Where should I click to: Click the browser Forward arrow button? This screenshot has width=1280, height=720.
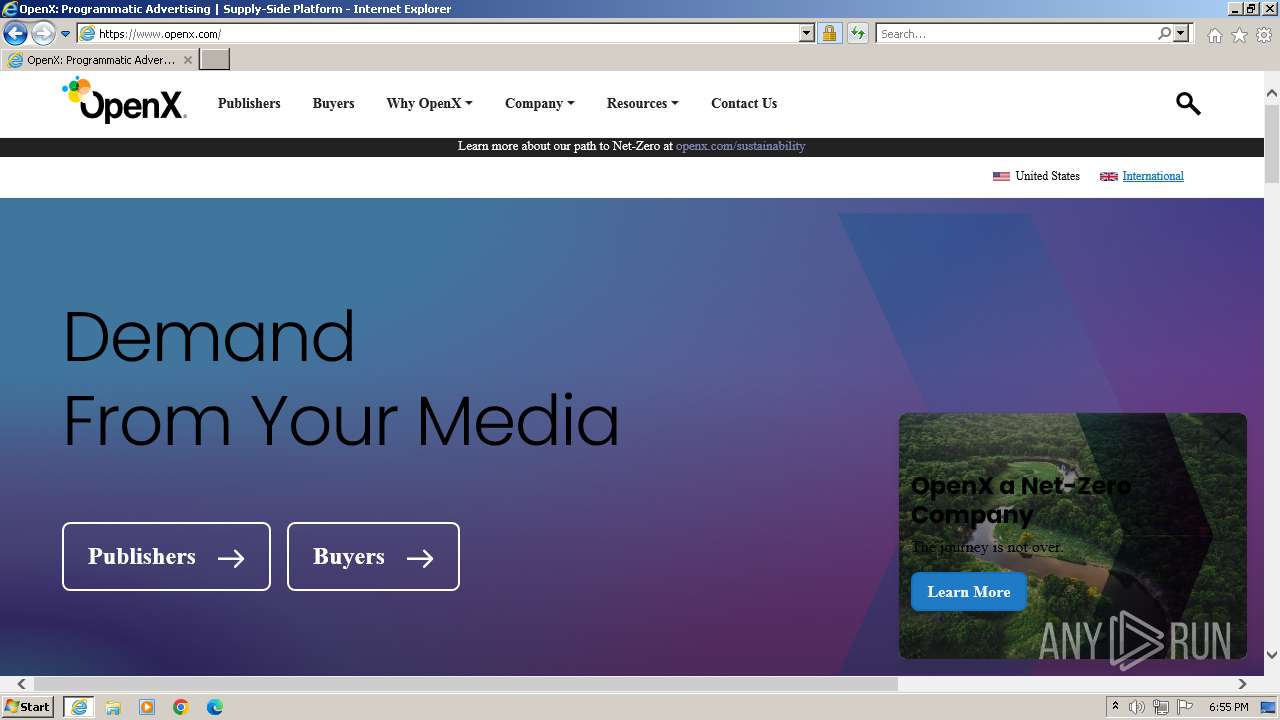[43, 34]
